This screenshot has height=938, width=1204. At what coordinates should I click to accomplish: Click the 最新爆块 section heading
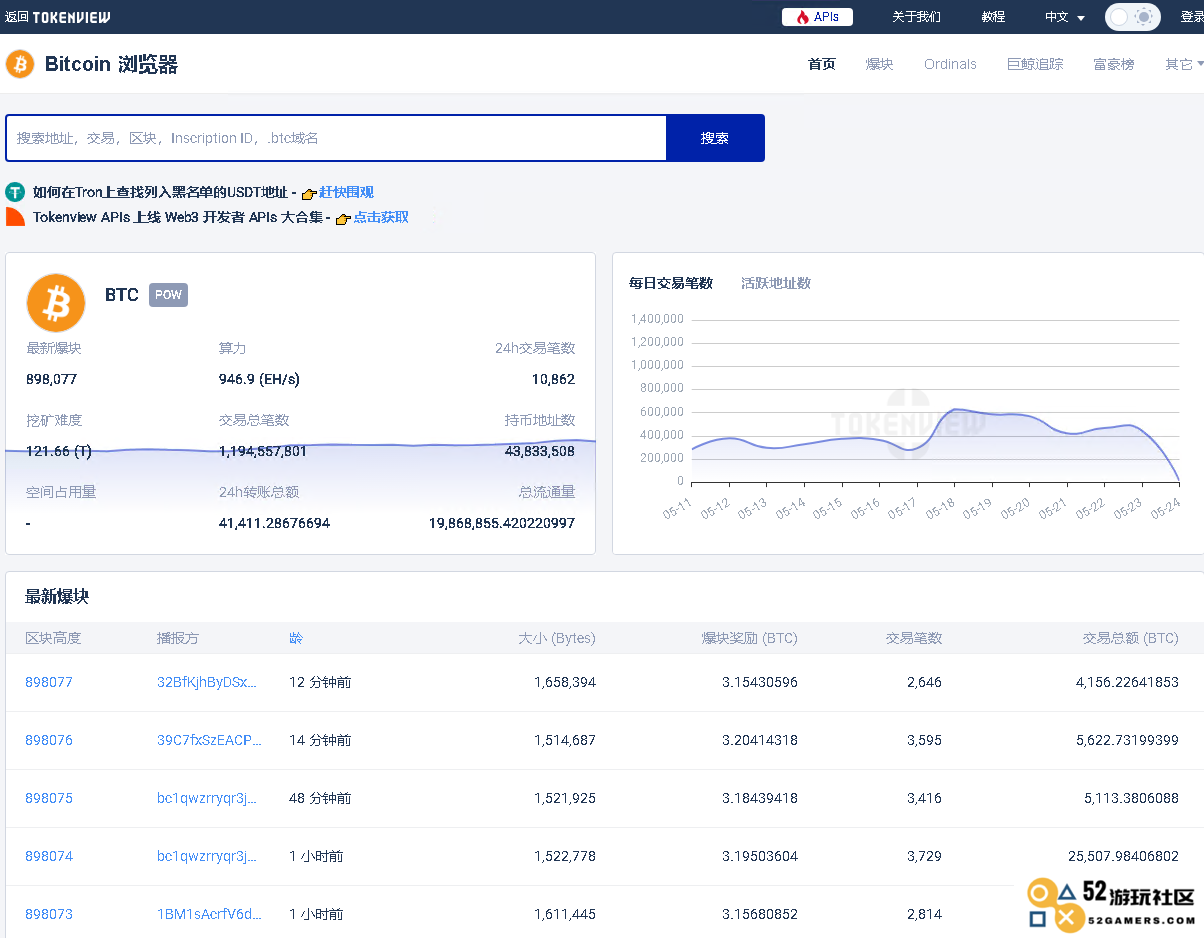57,596
